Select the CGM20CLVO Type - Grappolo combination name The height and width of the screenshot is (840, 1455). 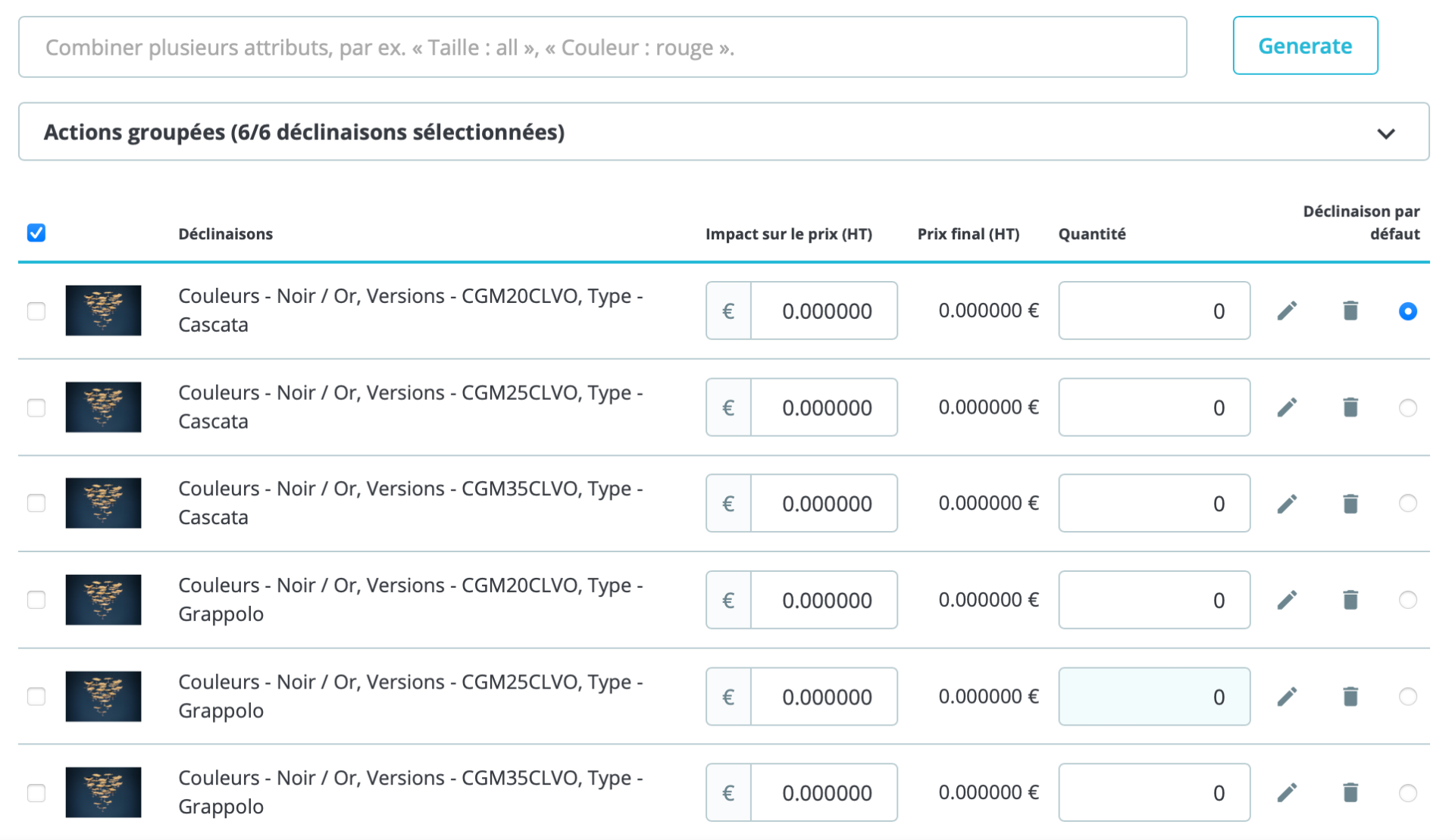coord(411,599)
